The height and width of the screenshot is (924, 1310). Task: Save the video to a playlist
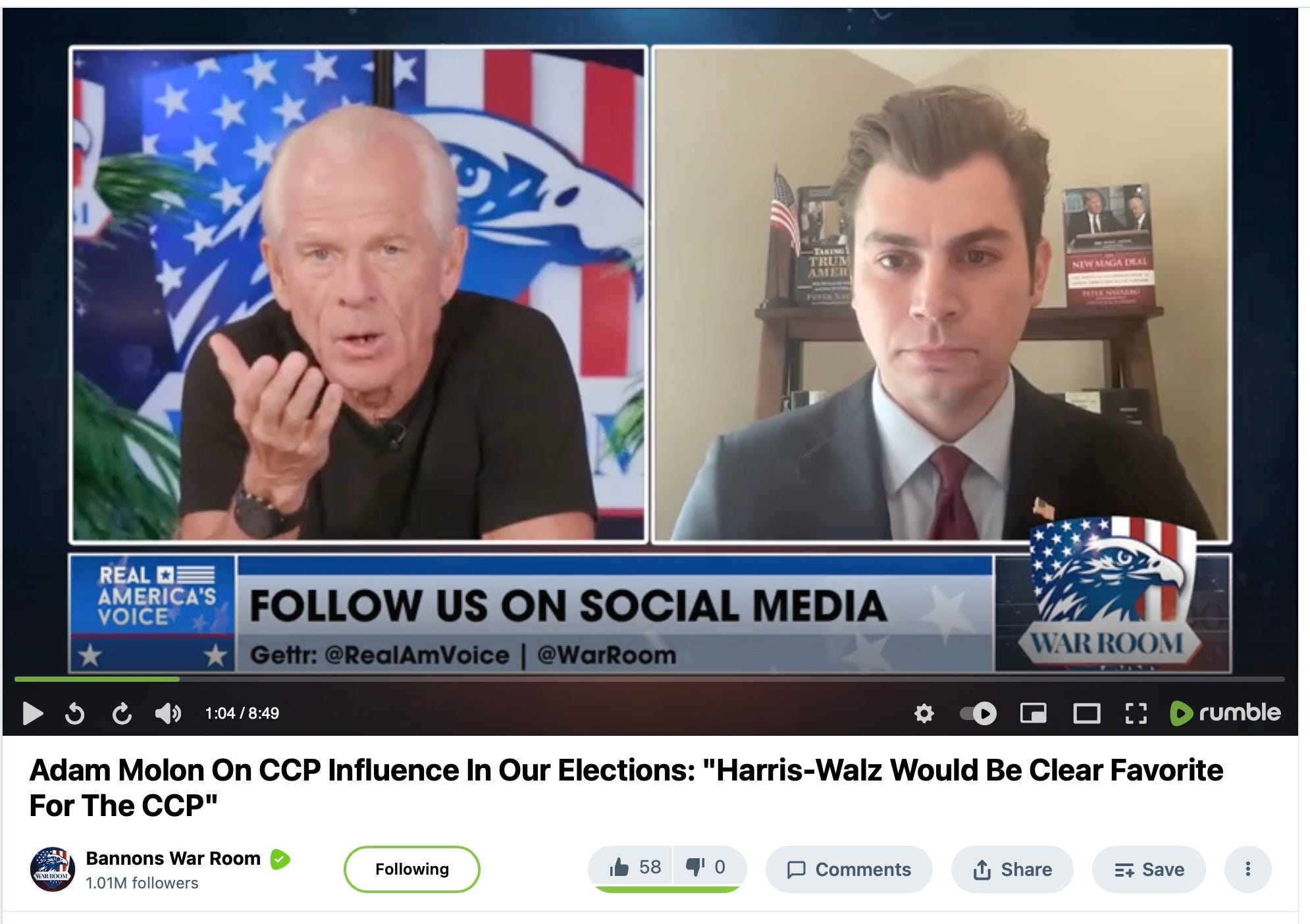[x=1149, y=869]
